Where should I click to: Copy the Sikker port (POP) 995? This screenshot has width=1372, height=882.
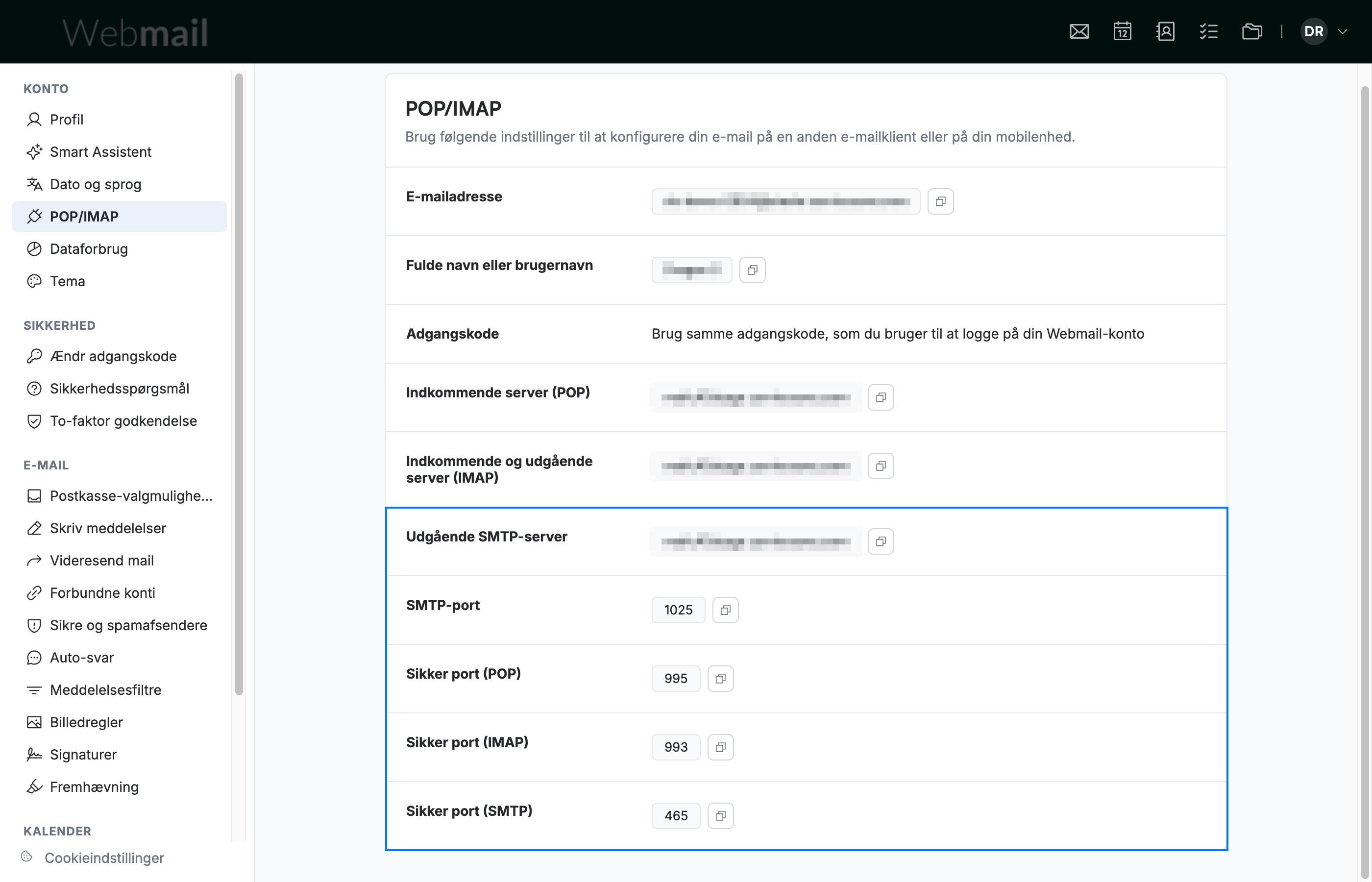click(720, 679)
